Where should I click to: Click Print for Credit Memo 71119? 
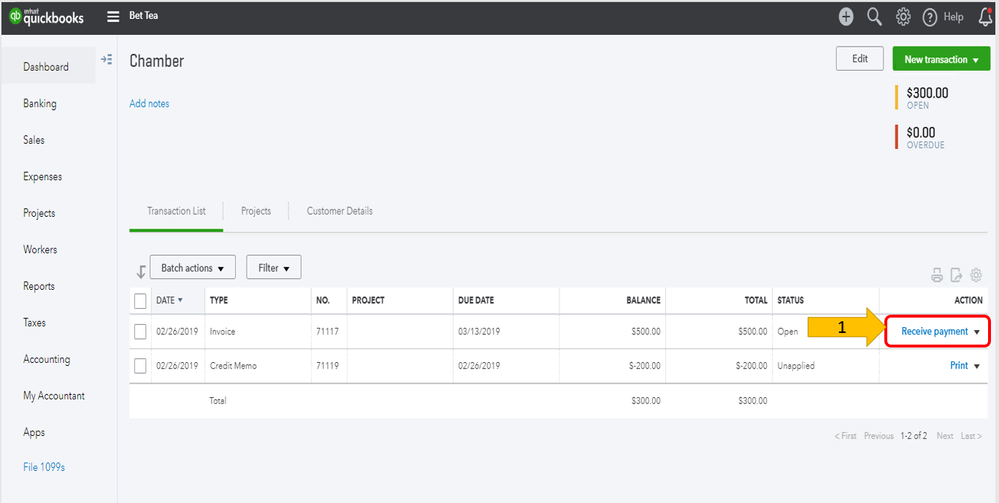[959, 366]
